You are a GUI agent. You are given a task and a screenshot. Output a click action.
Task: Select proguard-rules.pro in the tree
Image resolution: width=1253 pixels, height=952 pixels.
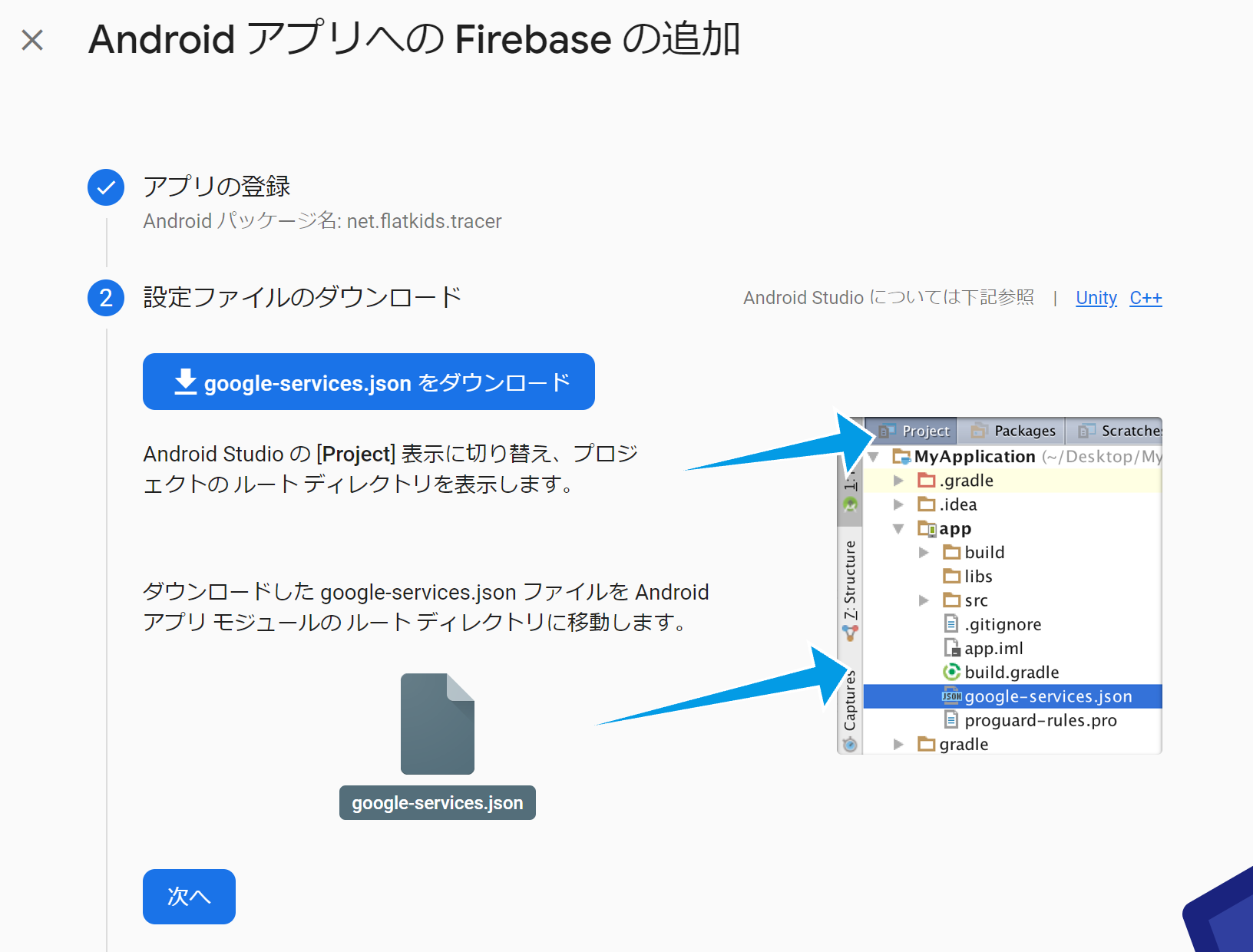[1040, 720]
